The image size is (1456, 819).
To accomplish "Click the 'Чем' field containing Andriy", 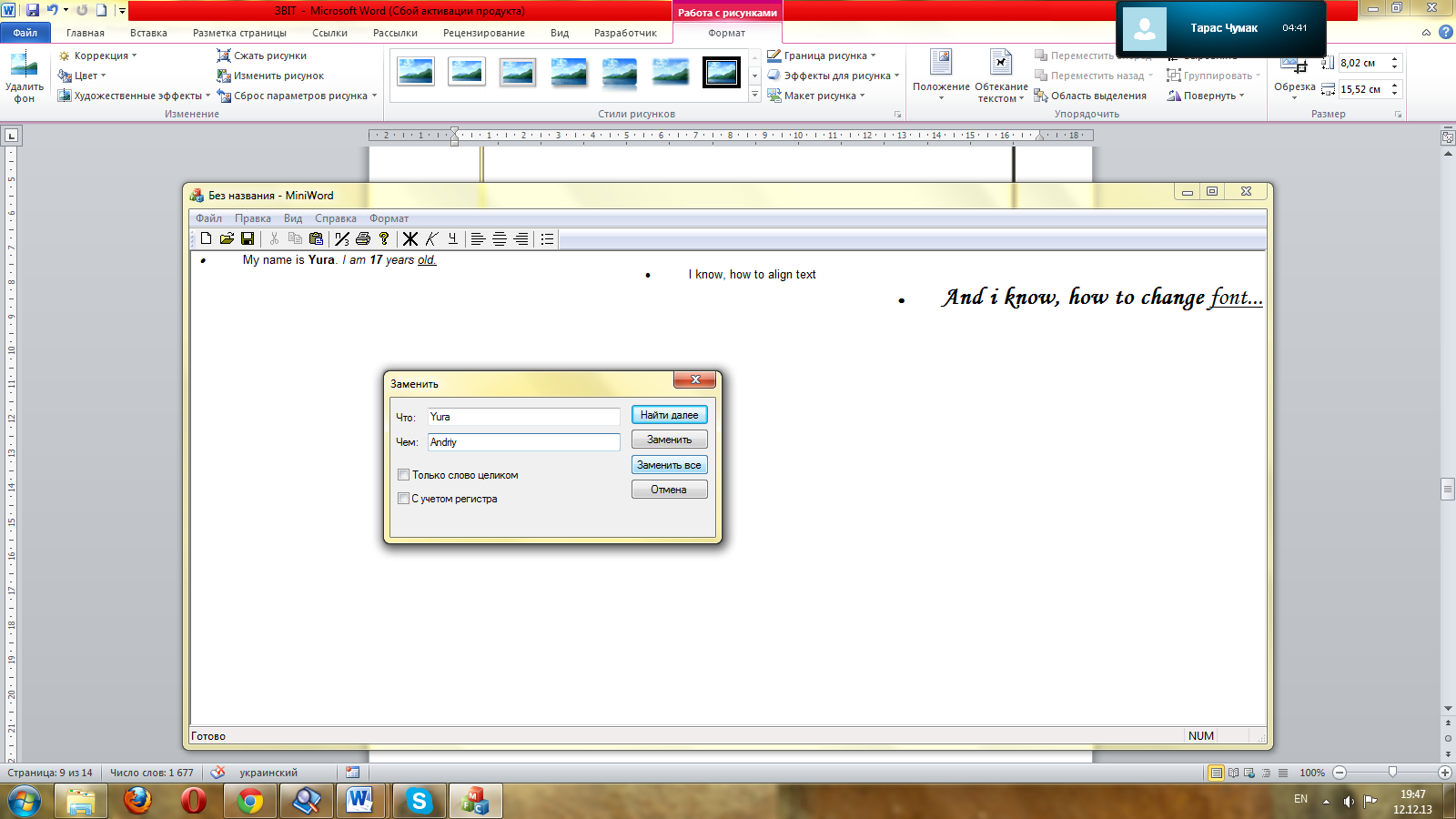I will [523, 442].
